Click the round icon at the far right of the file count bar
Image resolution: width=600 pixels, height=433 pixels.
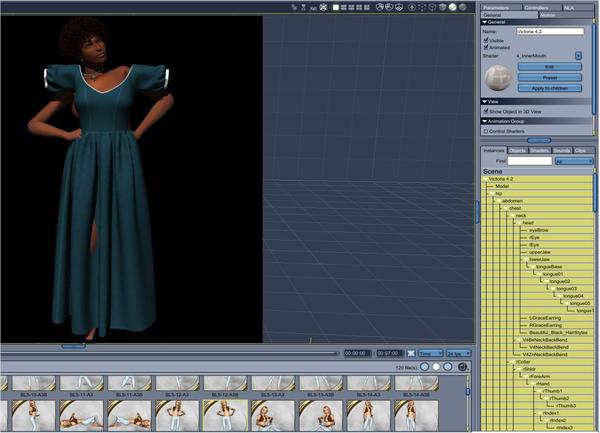coord(464,367)
